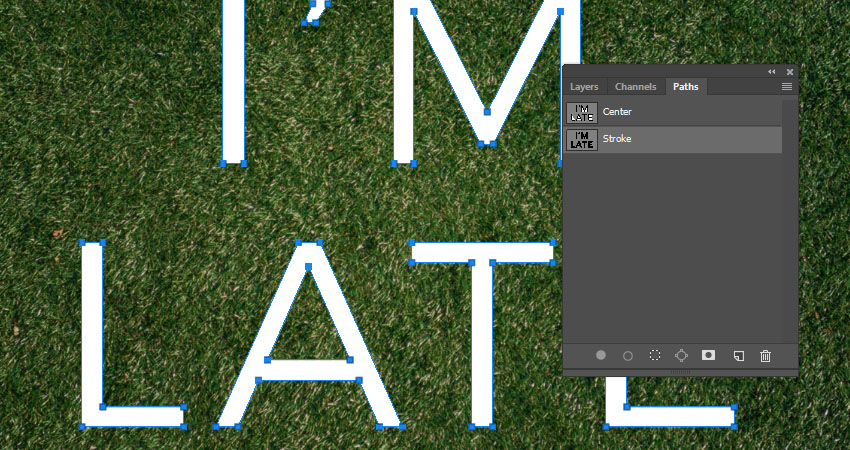Load path as a selection

pyautogui.click(x=655, y=356)
